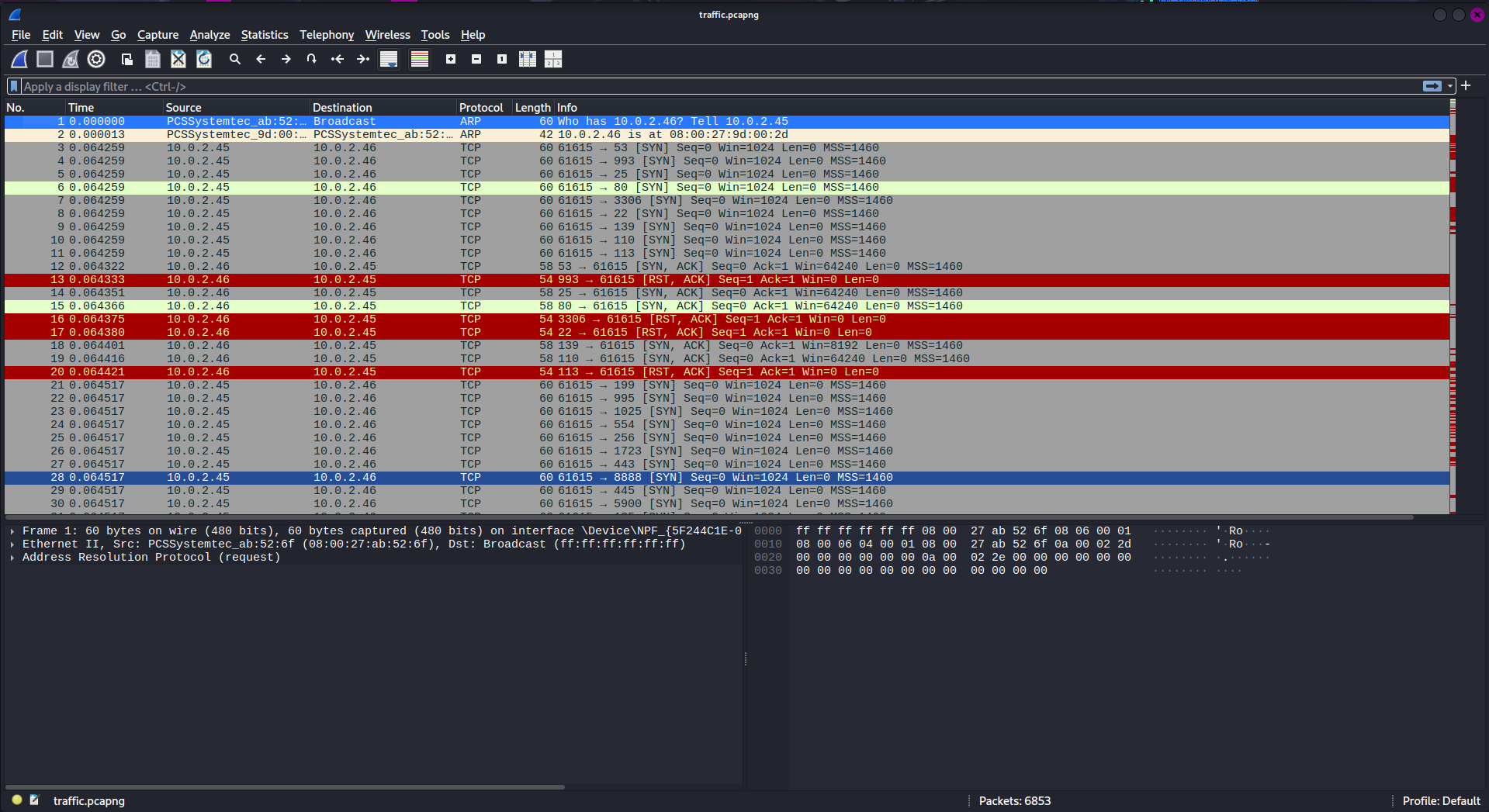Toggle packet list colorization rules button
Image resolution: width=1489 pixels, height=812 pixels.
420,59
